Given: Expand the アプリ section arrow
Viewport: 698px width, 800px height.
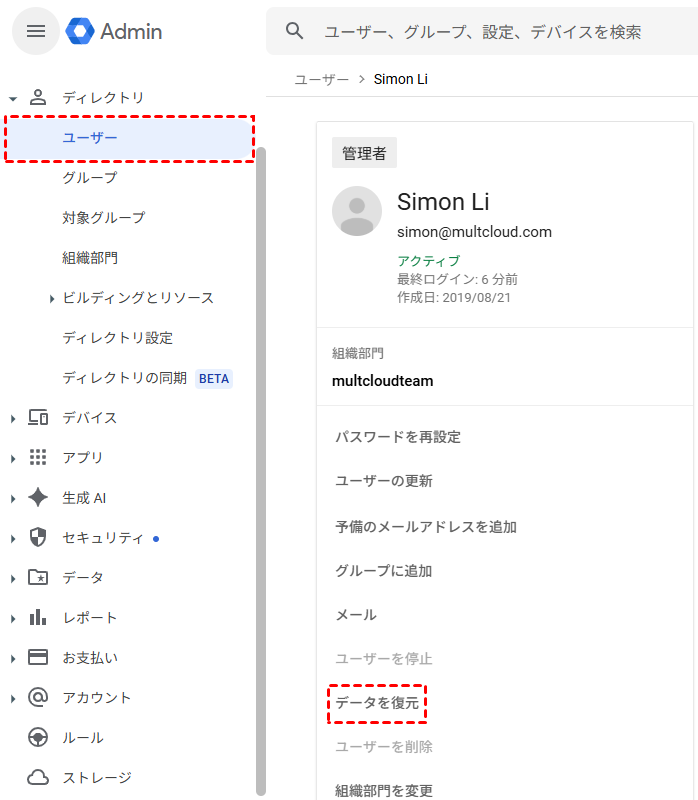Looking at the screenshot, I should [x=13, y=459].
